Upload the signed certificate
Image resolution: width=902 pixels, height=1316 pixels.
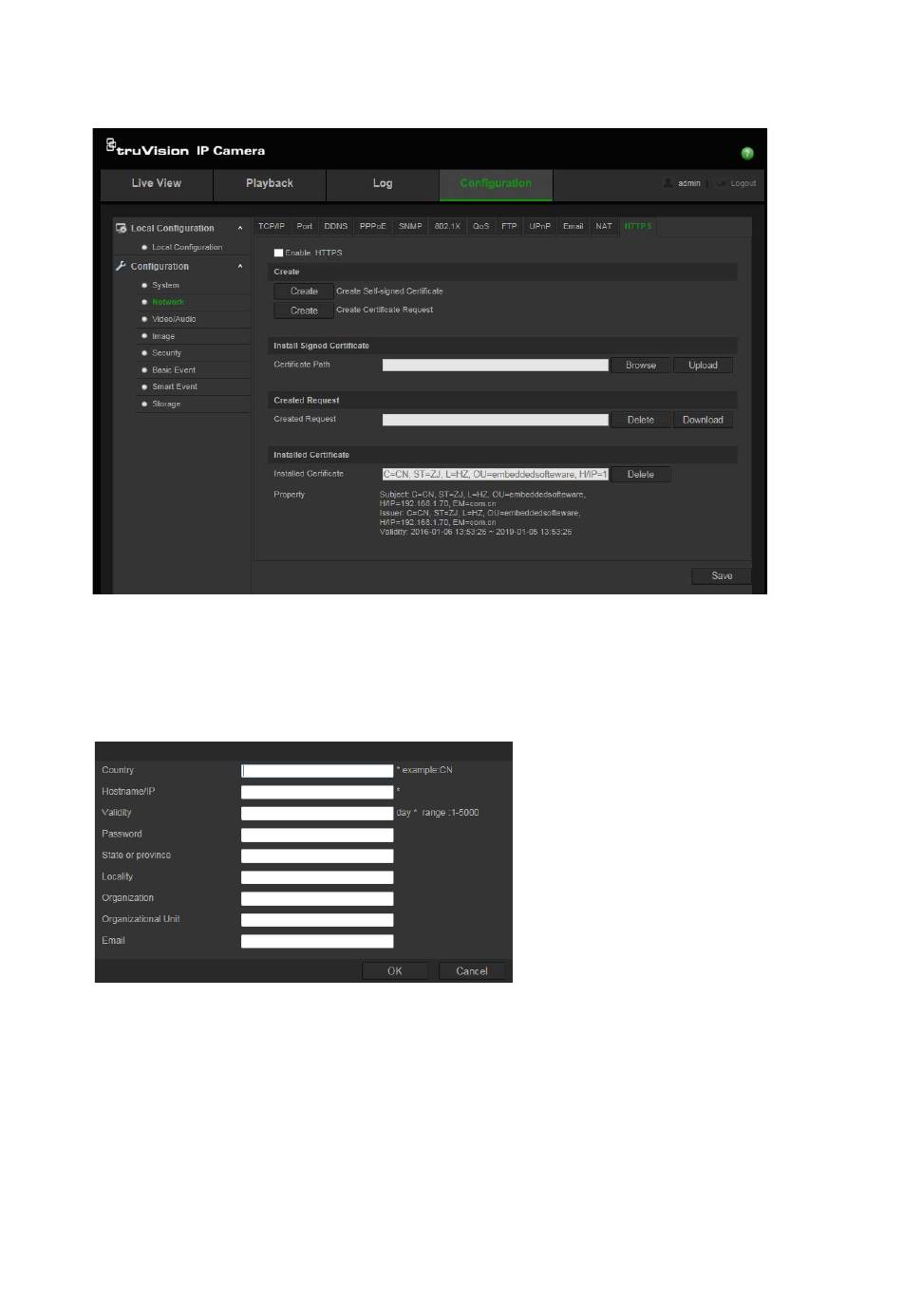[x=703, y=366]
